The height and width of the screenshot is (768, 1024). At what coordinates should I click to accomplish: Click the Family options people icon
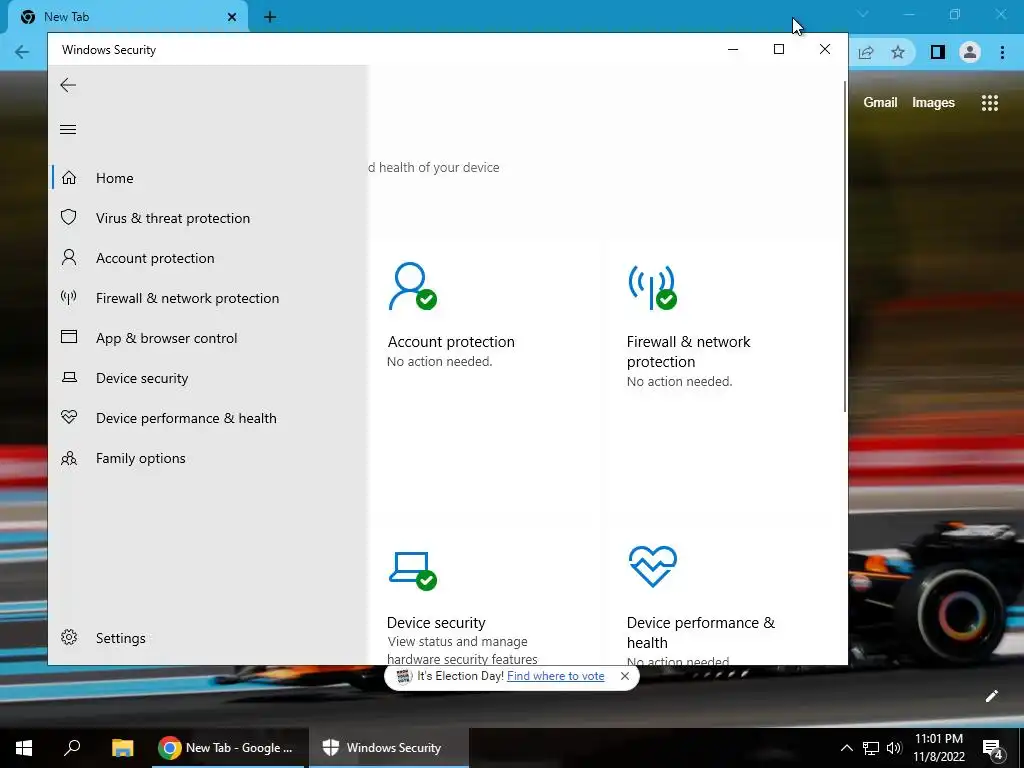(x=69, y=458)
